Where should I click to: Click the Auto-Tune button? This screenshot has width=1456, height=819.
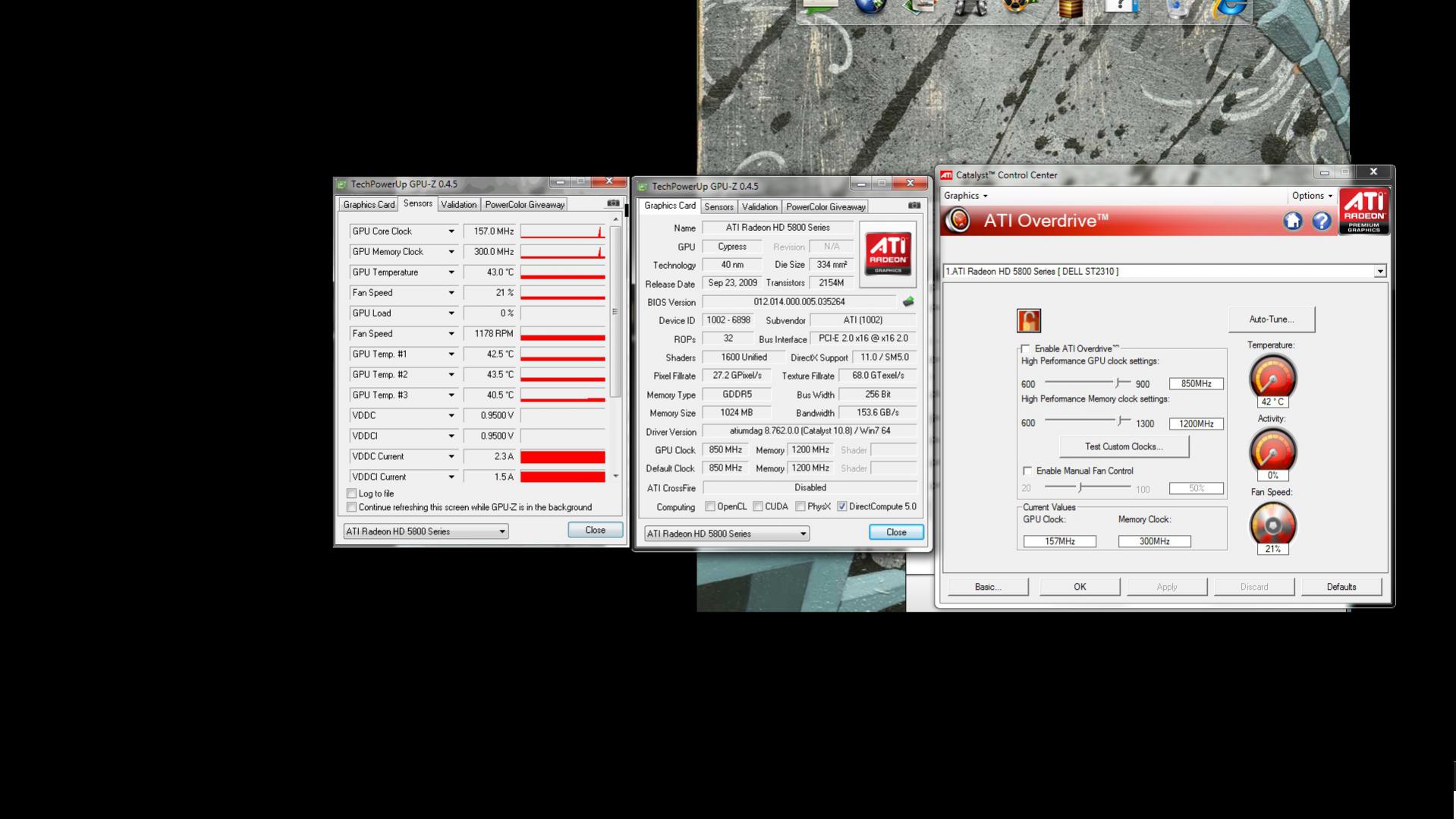(1272, 320)
